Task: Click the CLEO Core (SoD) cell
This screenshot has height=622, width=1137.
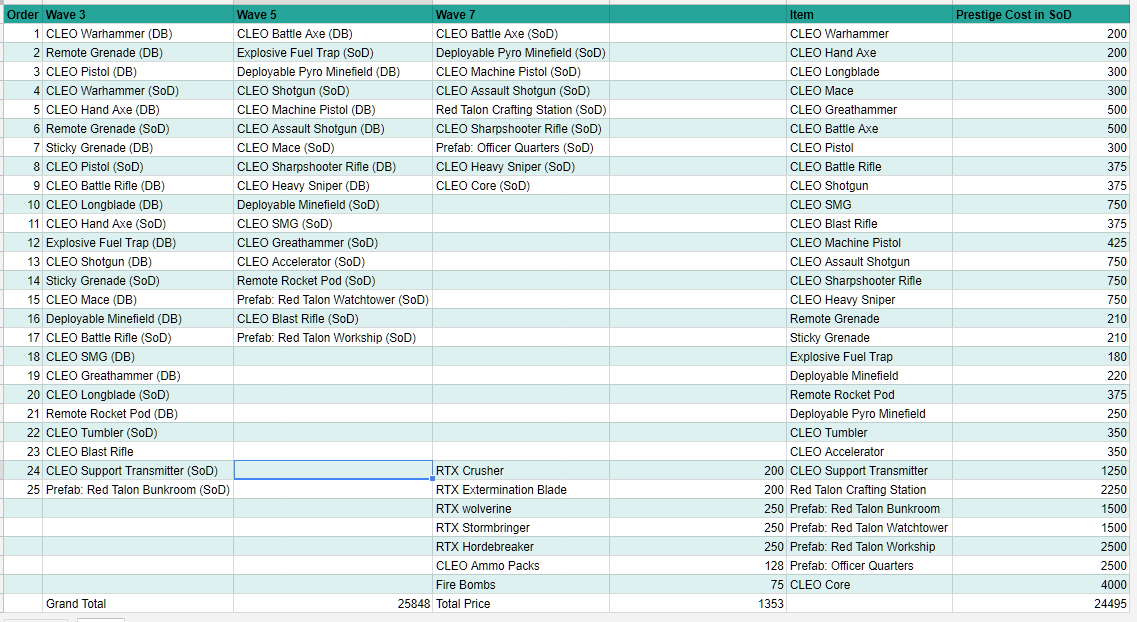Action: [x=520, y=186]
